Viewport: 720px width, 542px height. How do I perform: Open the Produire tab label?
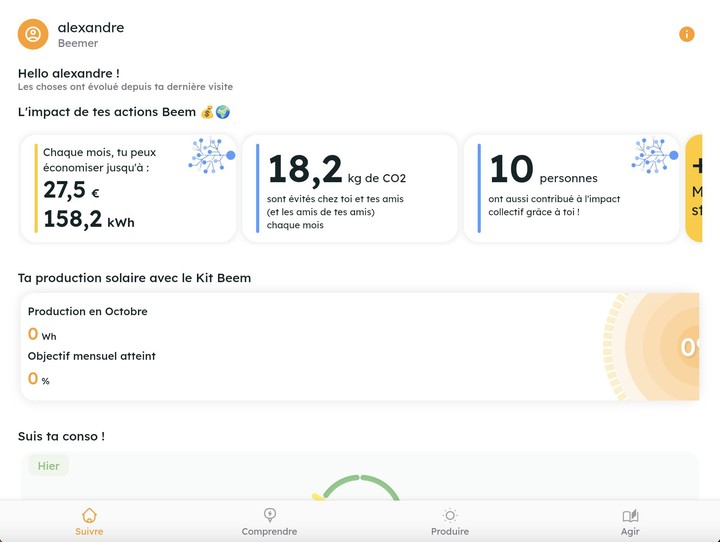pyautogui.click(x=450, y=531)
